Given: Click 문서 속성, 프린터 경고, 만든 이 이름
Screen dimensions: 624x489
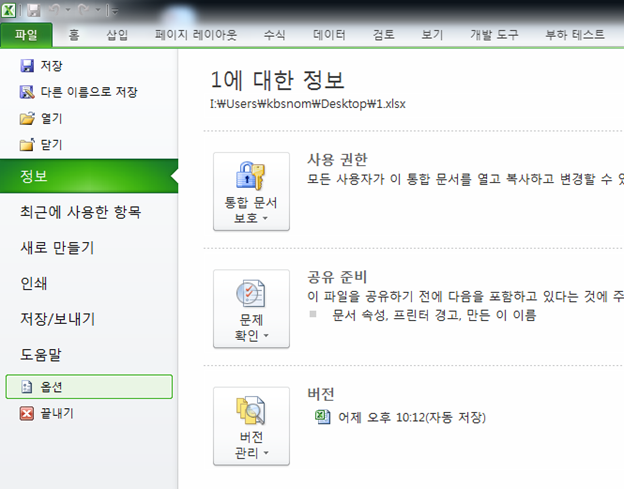Looking at the screenshot, I should pyautogui.click(x=434, y=315).
